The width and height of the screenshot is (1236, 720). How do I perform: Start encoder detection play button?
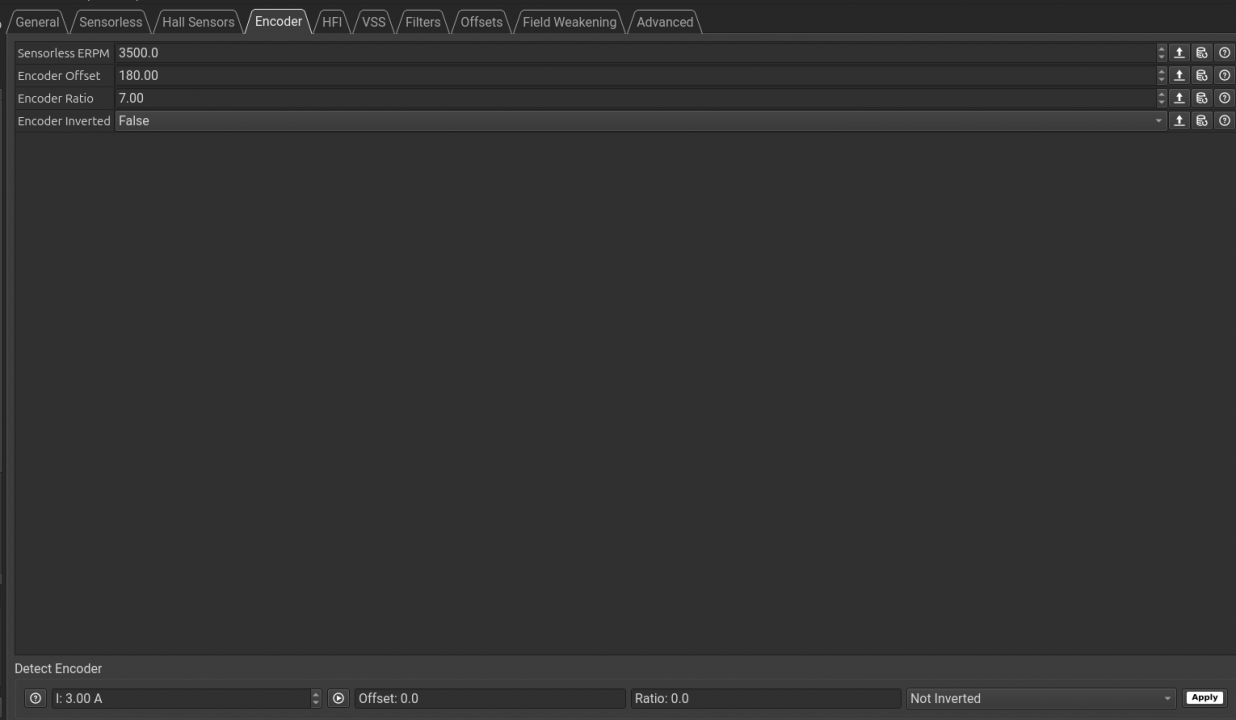(x=339, y=698)
